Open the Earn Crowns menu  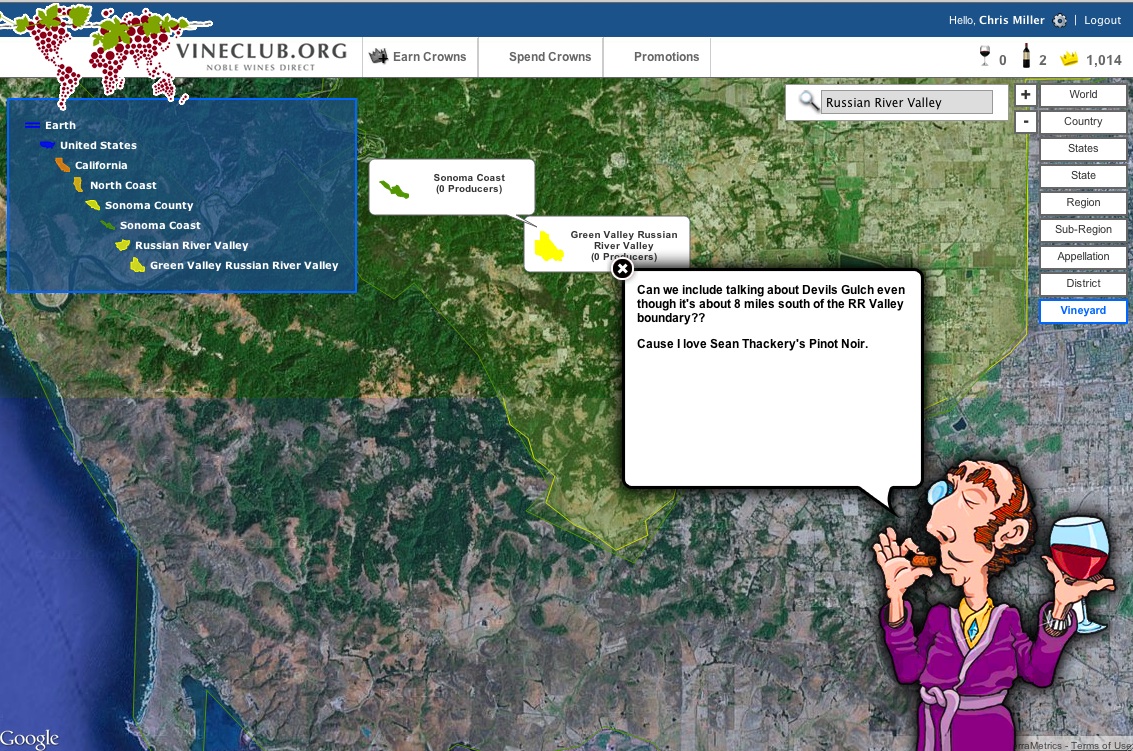(419, 57)
